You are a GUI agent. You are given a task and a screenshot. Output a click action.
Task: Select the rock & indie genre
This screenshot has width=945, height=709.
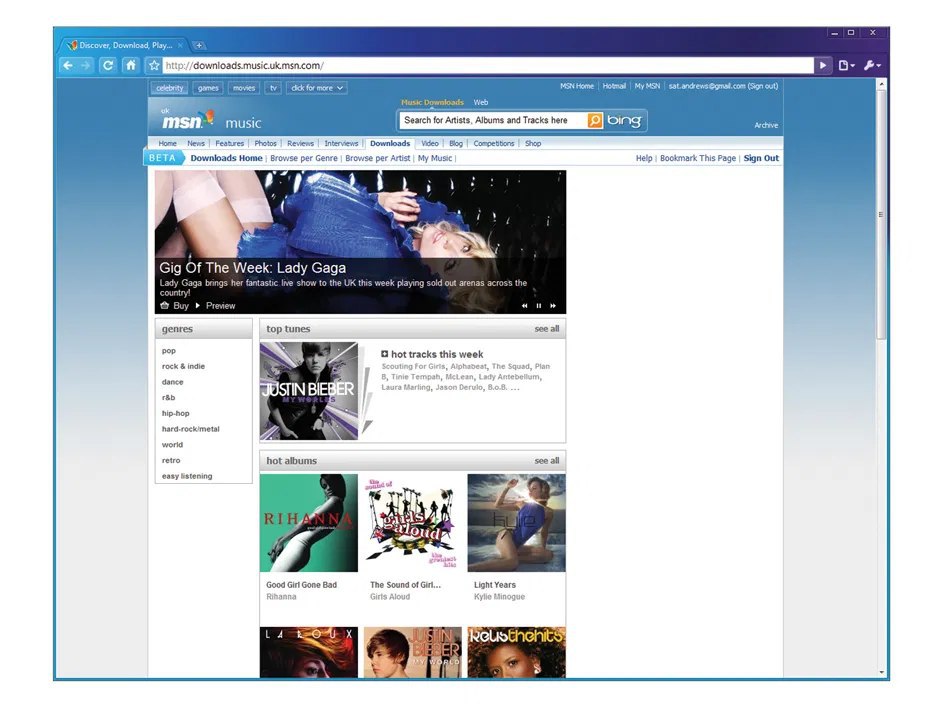pyautogui.click(x=183, y=367)
